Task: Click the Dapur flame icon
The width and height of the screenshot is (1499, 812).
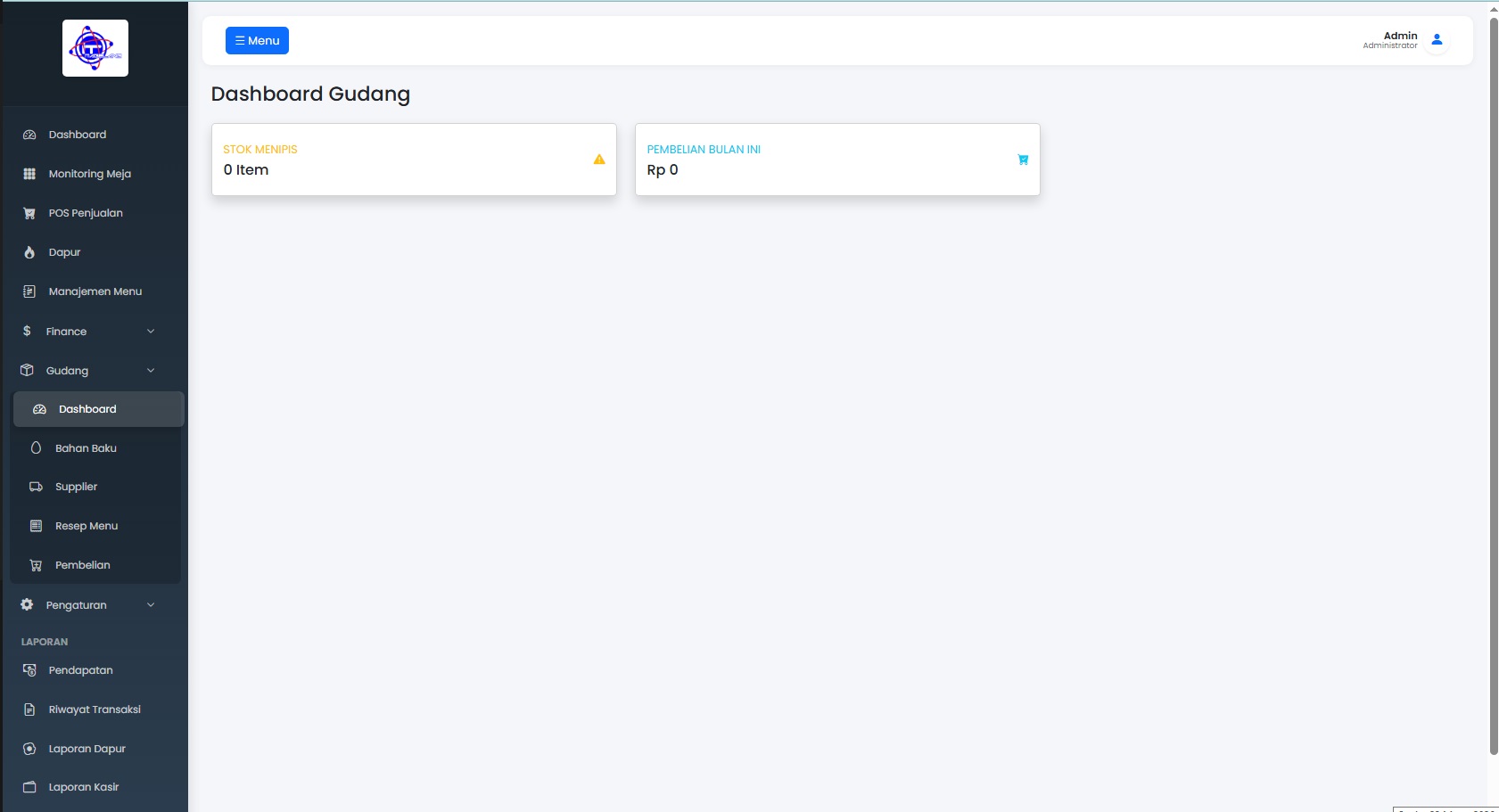Action: pyautogui.click(x=29, y=252)
